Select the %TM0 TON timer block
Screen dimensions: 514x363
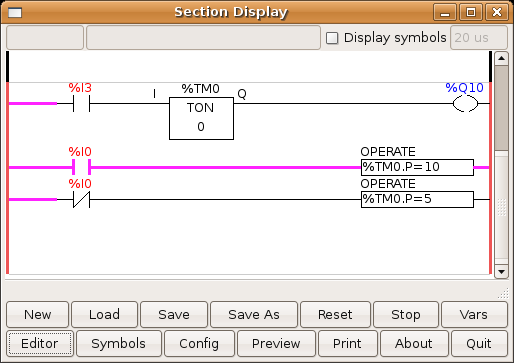click(201, 118)
